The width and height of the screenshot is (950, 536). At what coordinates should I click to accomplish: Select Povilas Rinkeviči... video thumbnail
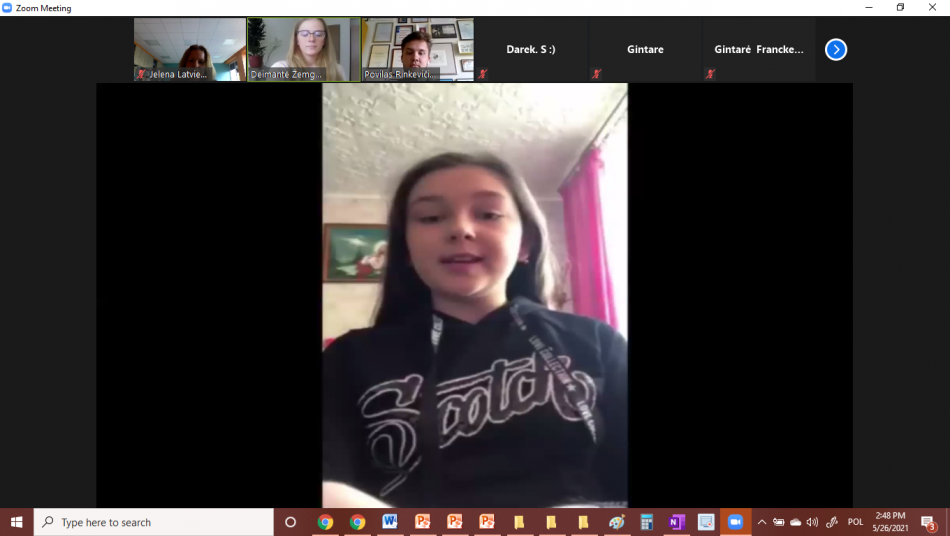[417, 49]
